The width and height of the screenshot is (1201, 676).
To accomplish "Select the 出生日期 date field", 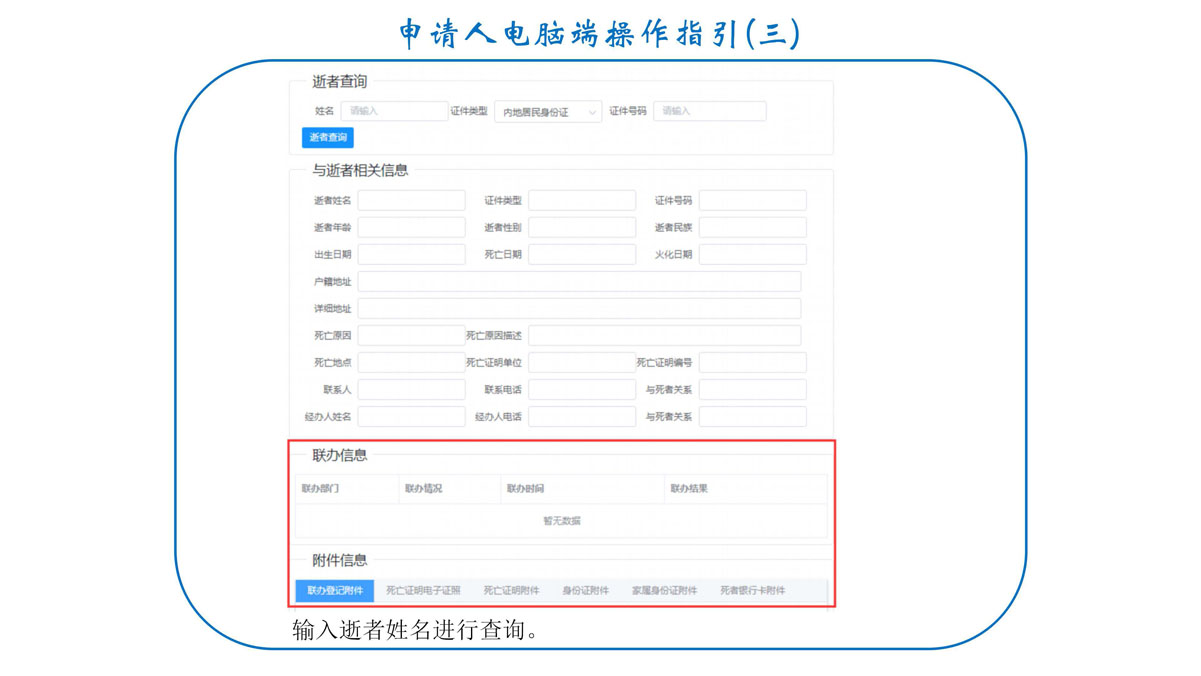I will (411, 255).
